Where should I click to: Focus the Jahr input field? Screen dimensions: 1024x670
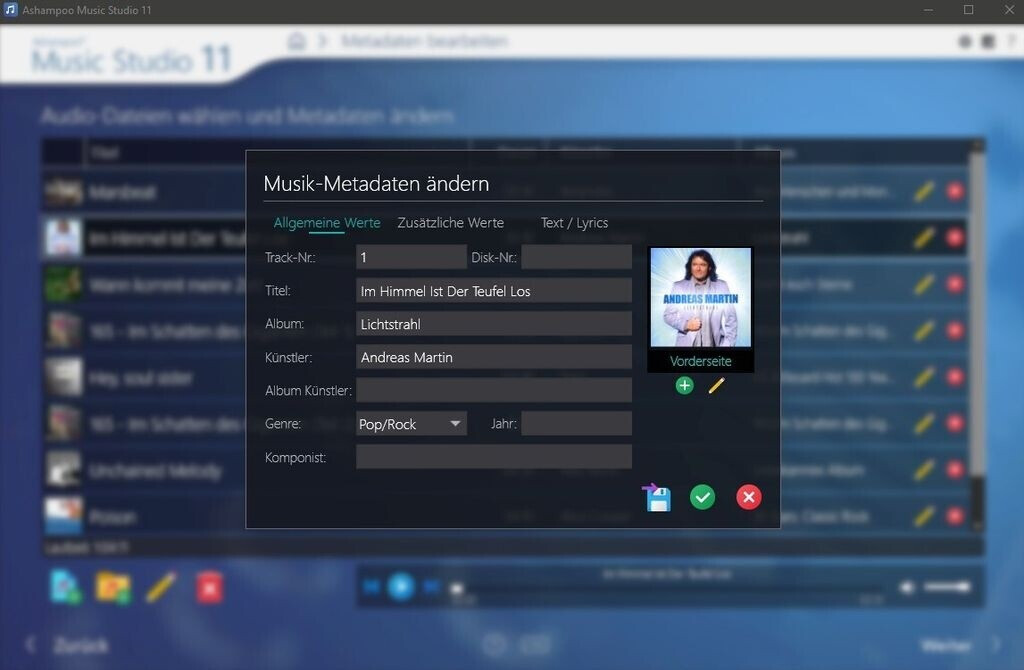(576, 424)
